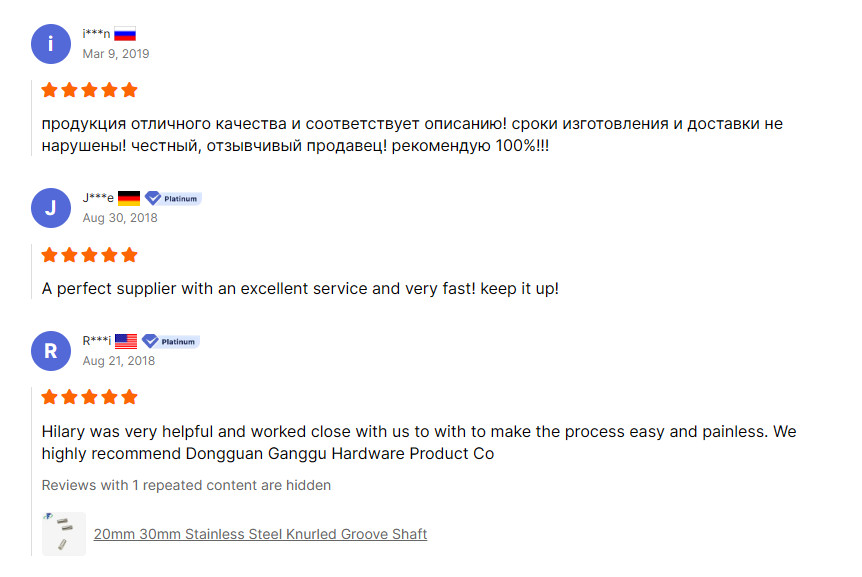Click the reviewer name J***e
862x577 pixels.
click(98, 198)
